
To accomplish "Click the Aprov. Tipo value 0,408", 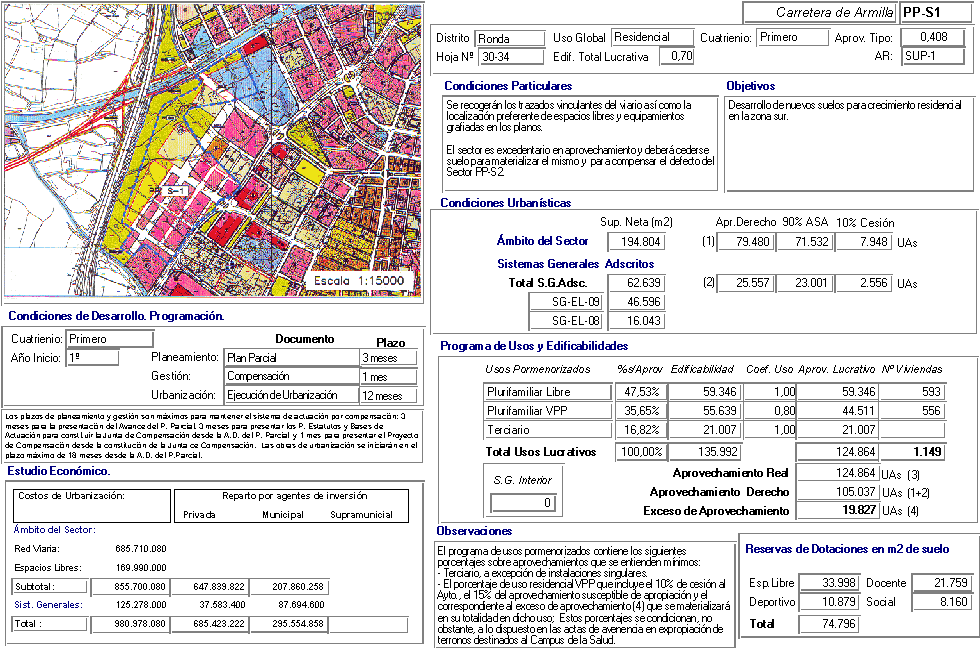I will 933,38.
